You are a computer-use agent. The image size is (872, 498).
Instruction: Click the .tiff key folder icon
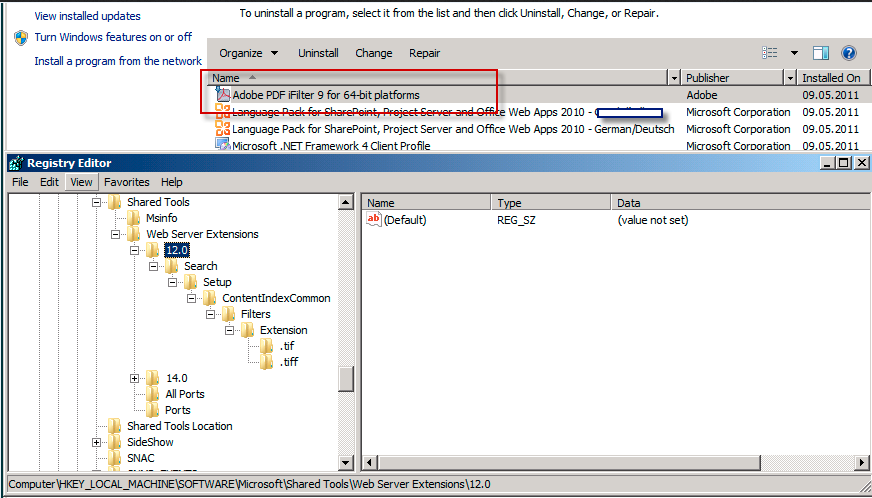coord(266,362)
